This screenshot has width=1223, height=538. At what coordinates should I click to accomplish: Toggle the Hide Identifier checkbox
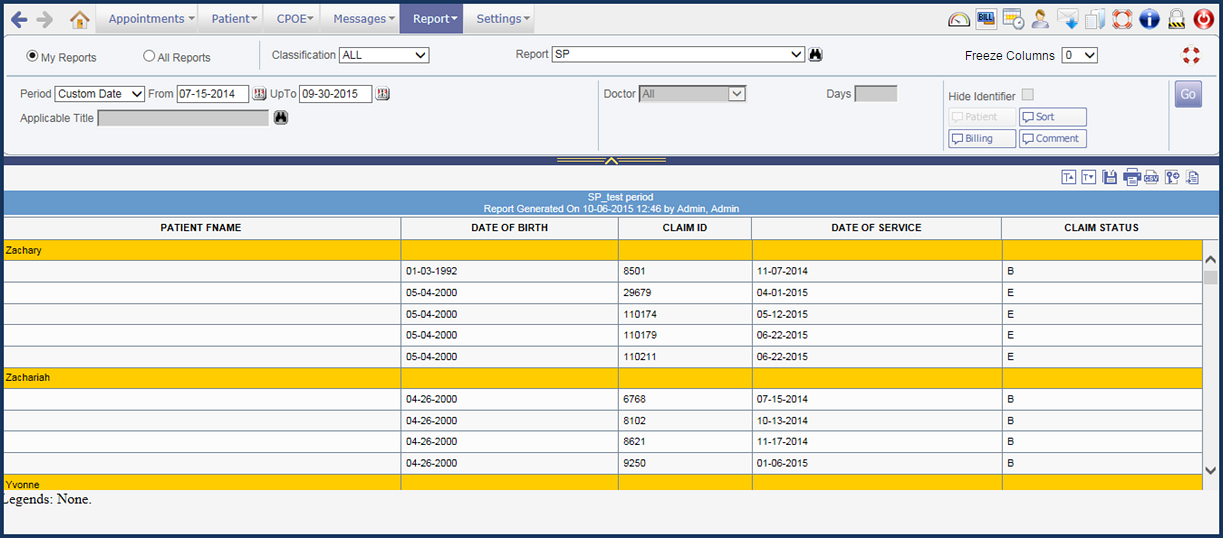pos(1027,95)
